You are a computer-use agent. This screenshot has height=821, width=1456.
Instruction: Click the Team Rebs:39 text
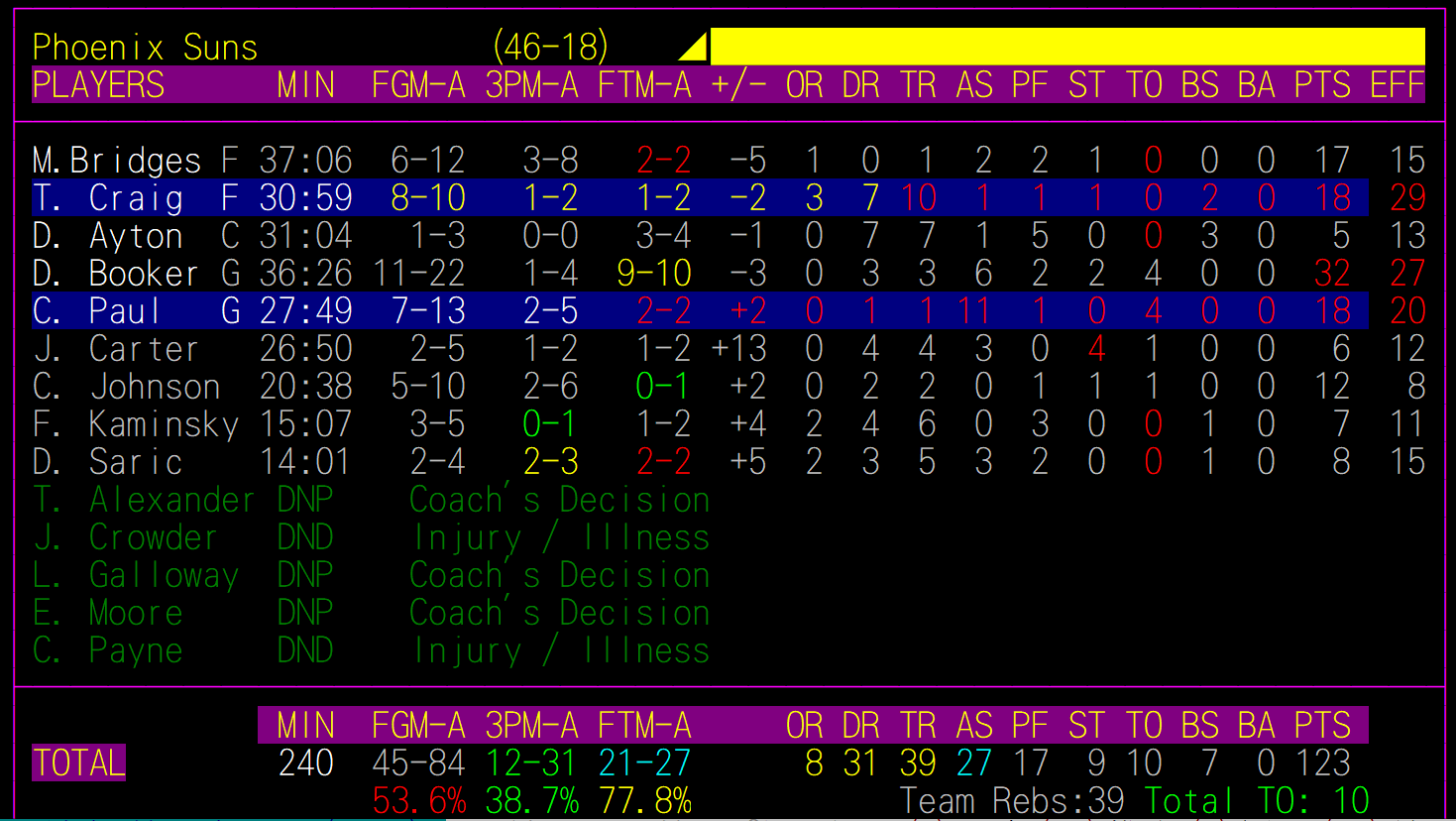1012,801
